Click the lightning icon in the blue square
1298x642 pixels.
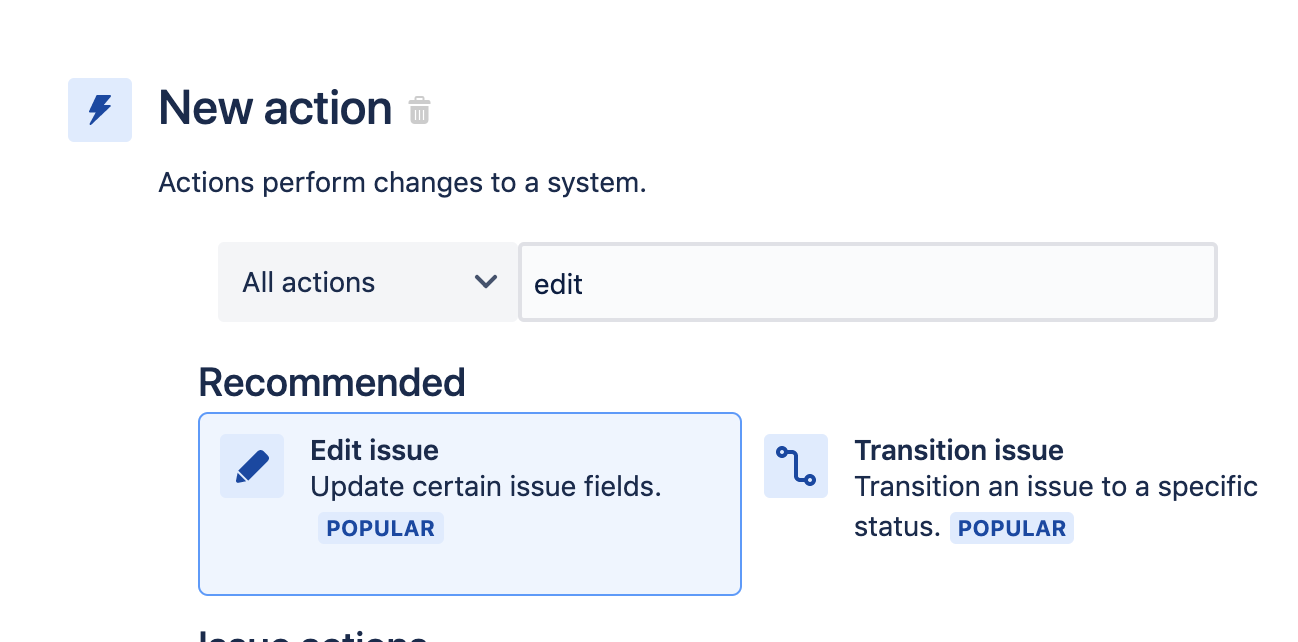tap(100, 110)
